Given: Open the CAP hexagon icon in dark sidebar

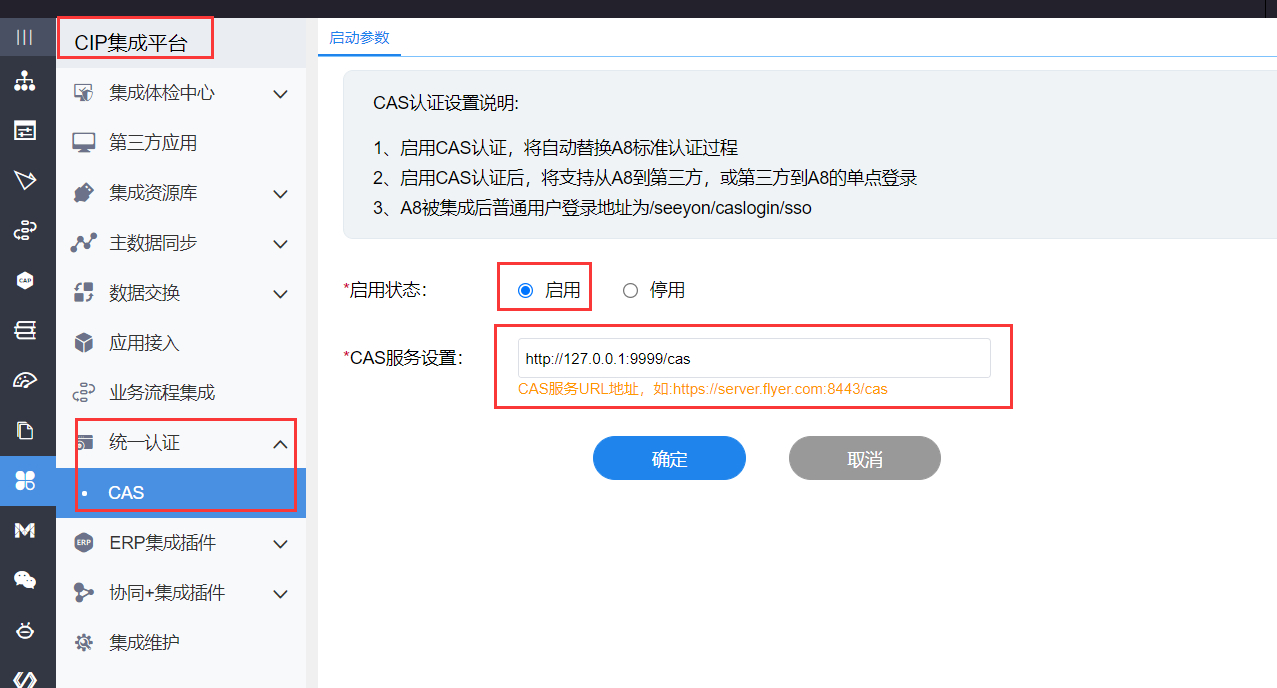Looking at the screenshot, I should 24,281.
